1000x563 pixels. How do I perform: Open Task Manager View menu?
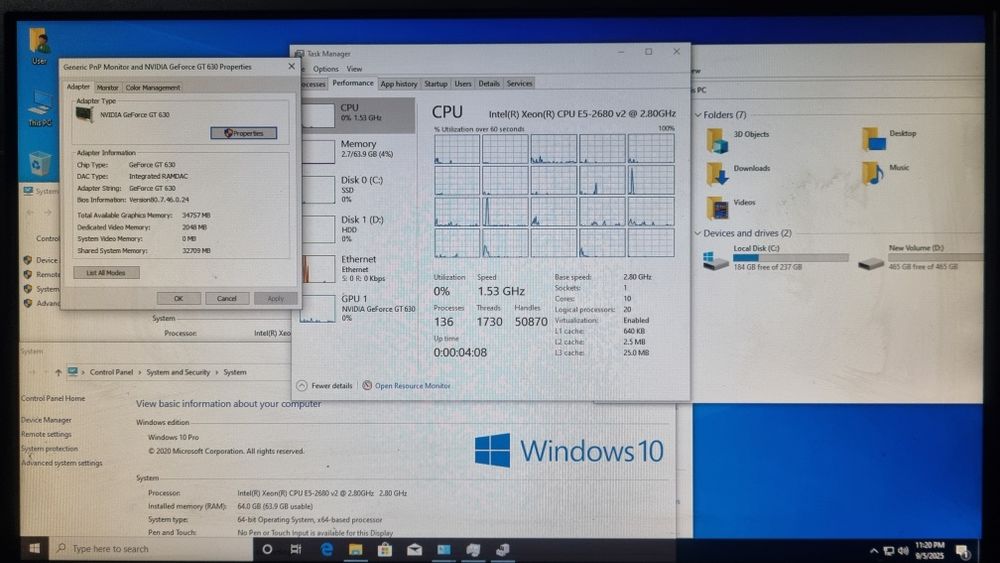click(x=354, y=69)
